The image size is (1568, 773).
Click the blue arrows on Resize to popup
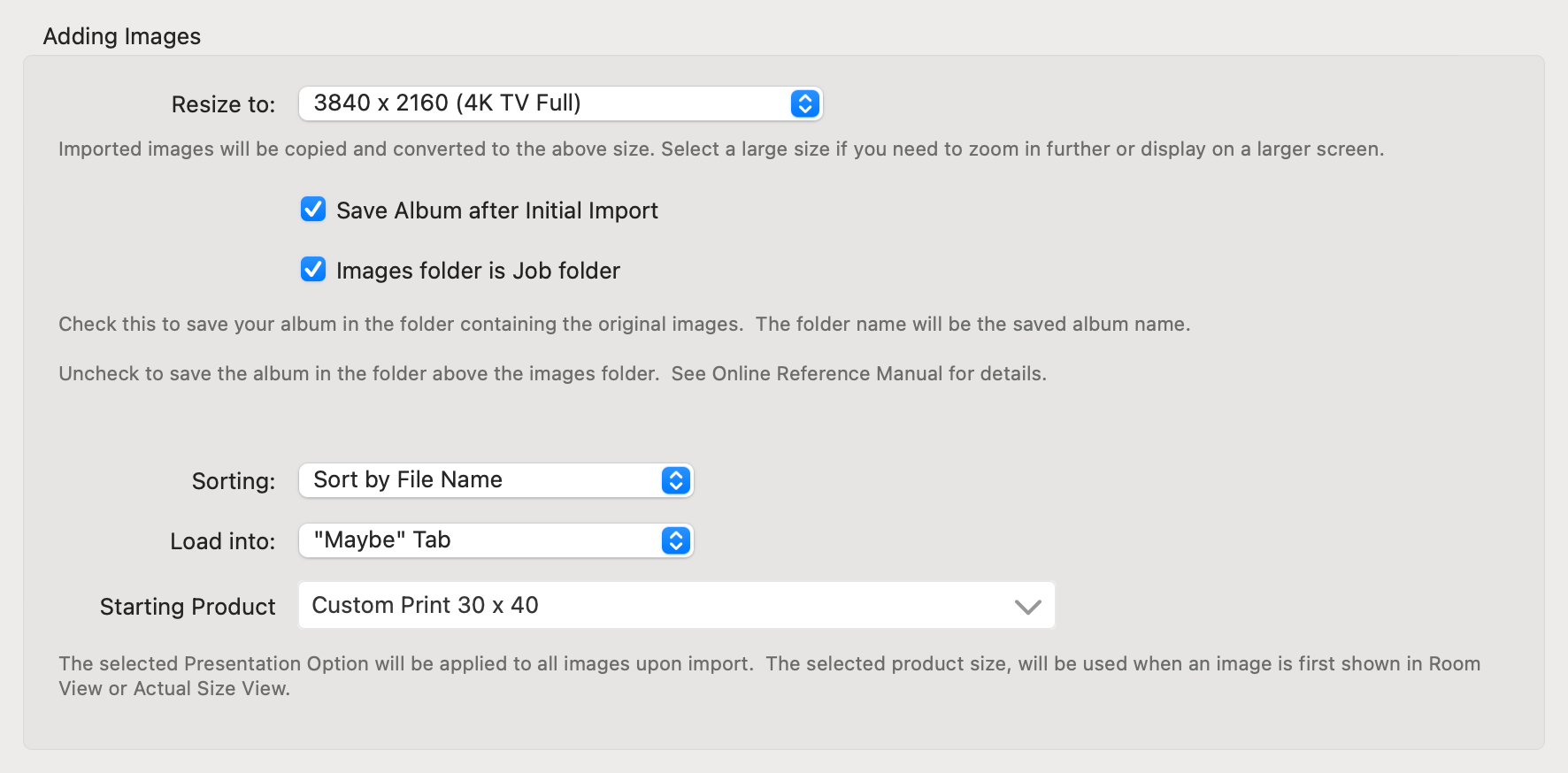804,103
